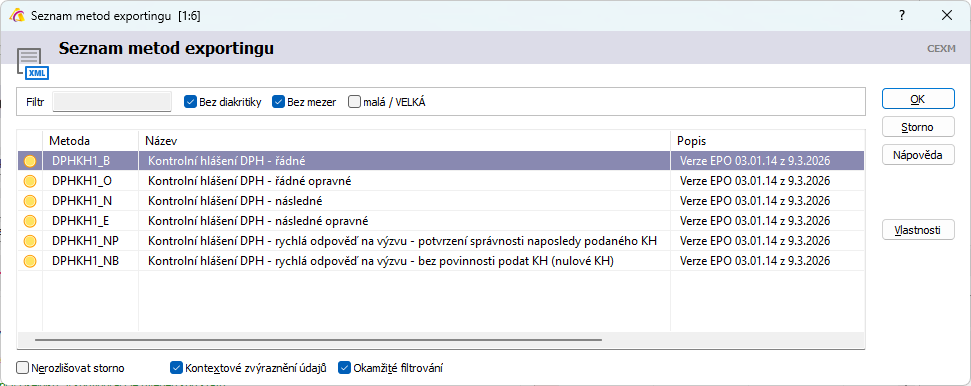Click yellow circle icon next to DPHKH1_E
The image size is (971, 386).
coord(30,221)
